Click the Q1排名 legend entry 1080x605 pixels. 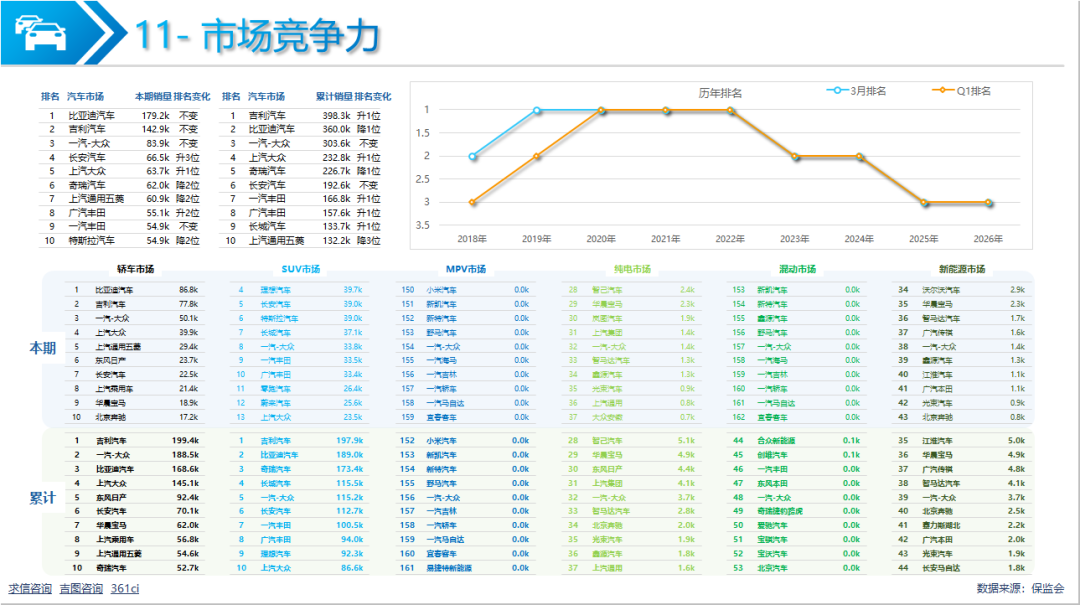[961, 91]
